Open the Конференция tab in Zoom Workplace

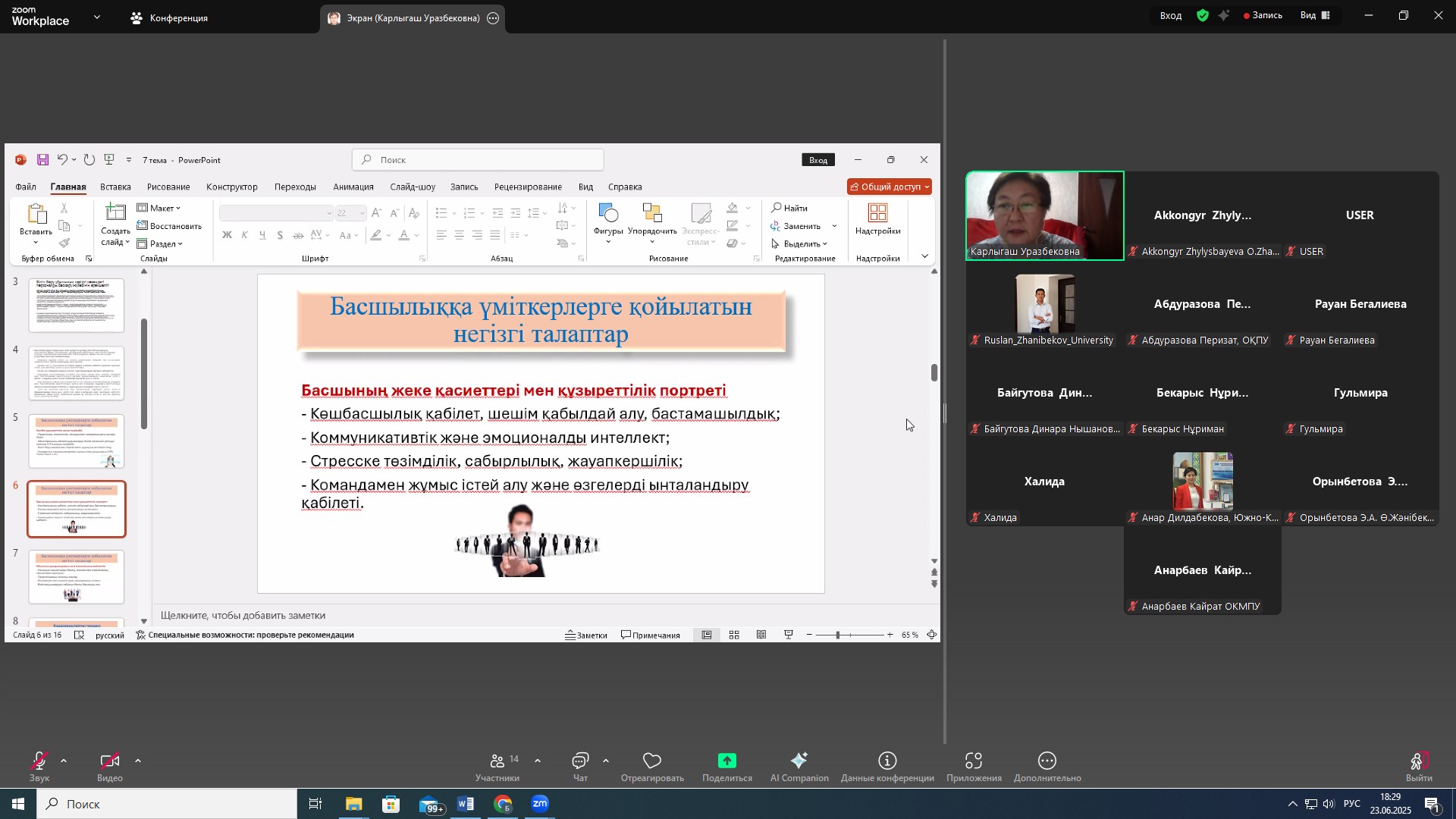(x=170, y=17)
